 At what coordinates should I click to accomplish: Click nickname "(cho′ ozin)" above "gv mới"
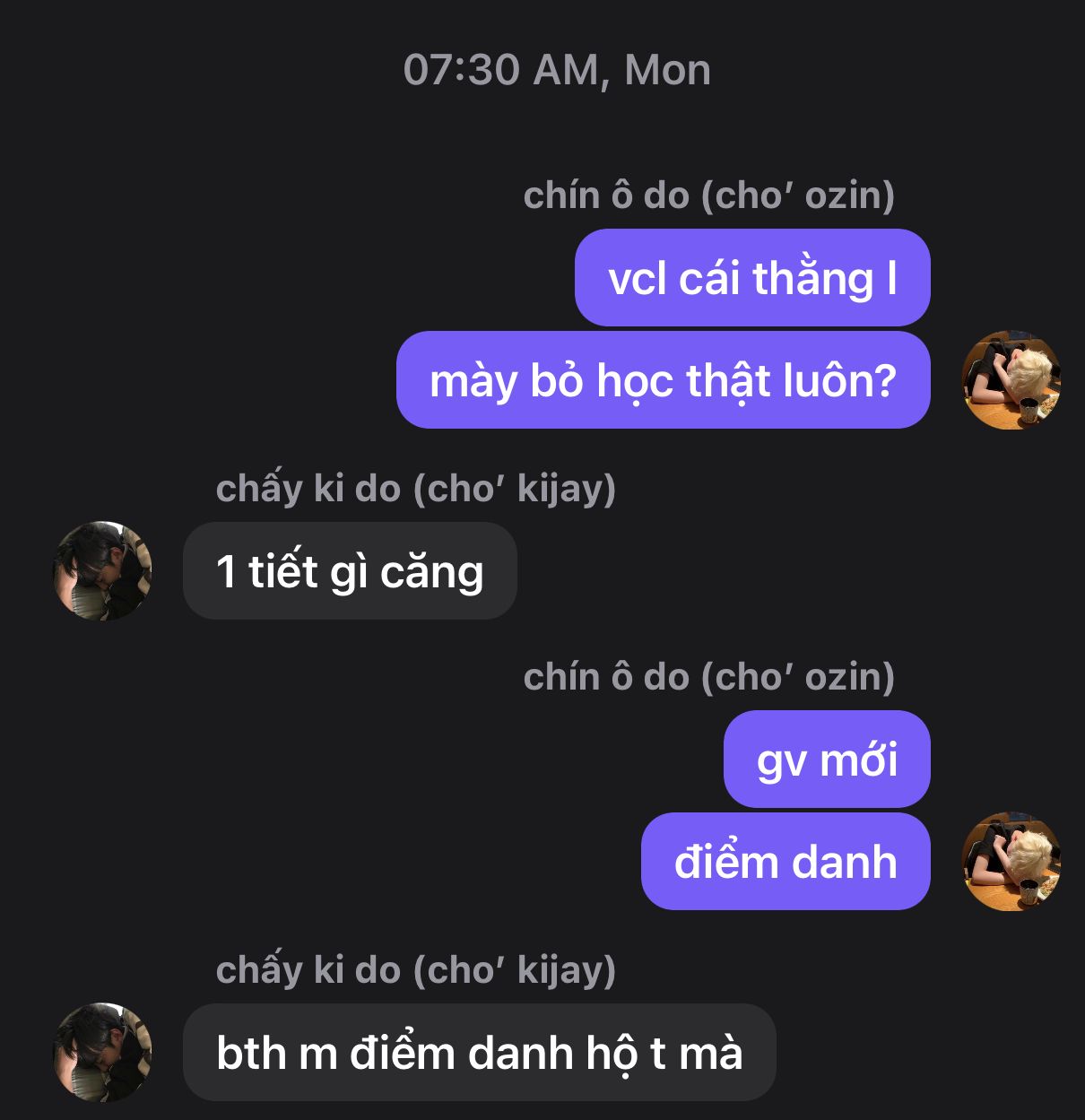click(798, 677)
